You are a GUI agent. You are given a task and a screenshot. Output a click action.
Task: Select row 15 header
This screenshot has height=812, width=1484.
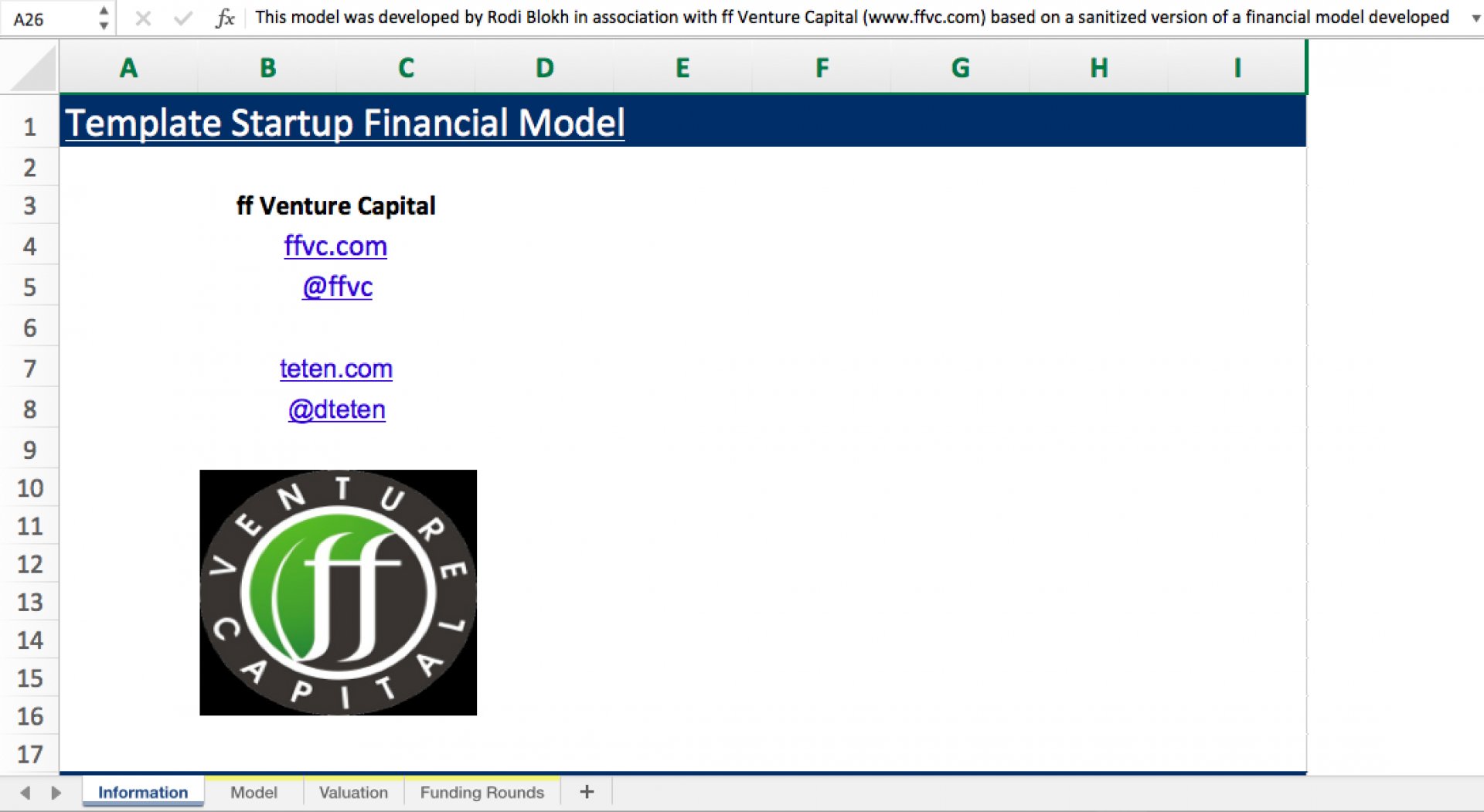pyautogui.click(x=29, y=678)
